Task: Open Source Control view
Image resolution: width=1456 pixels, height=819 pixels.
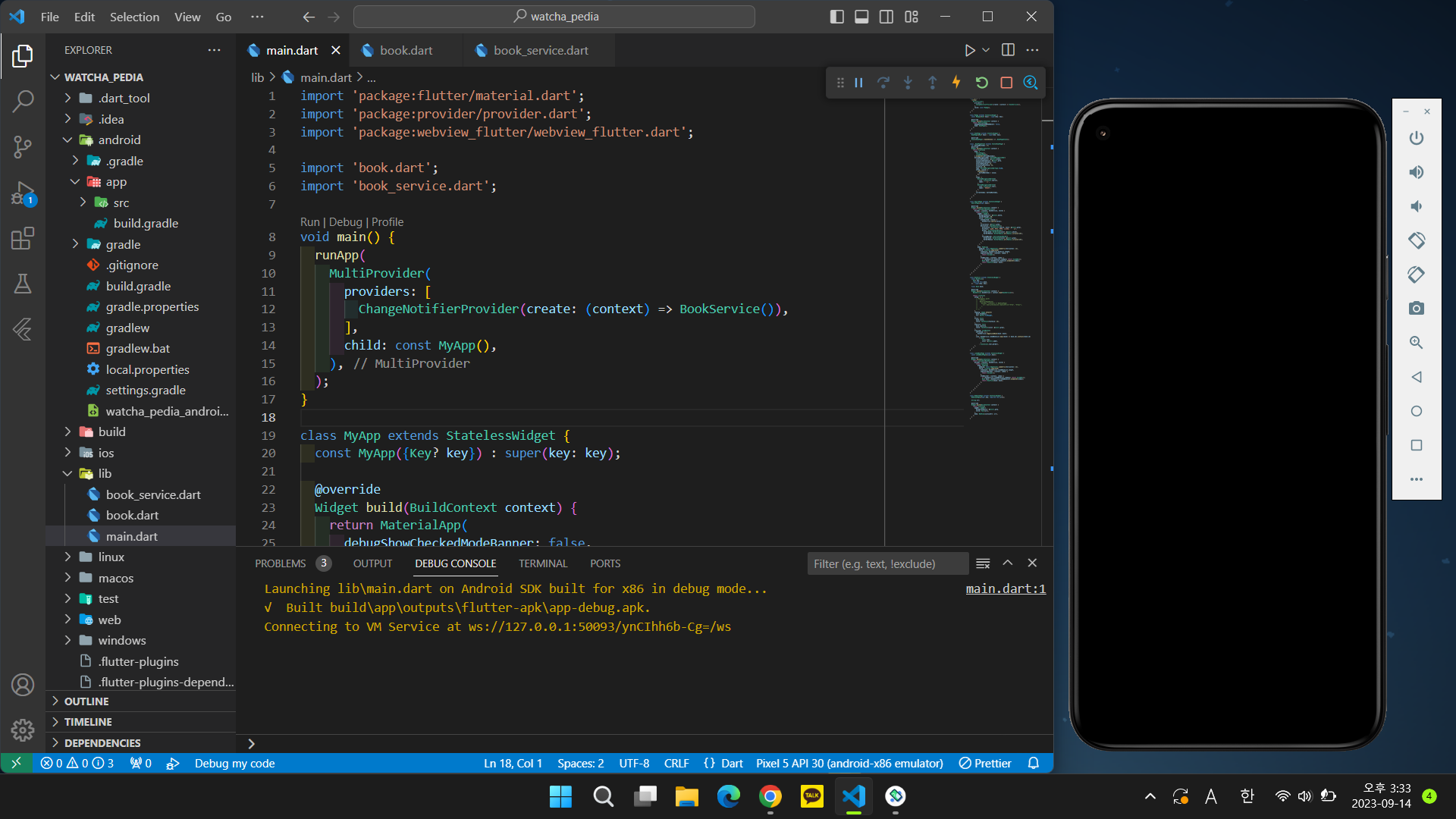Action: [x=23, y=147]
